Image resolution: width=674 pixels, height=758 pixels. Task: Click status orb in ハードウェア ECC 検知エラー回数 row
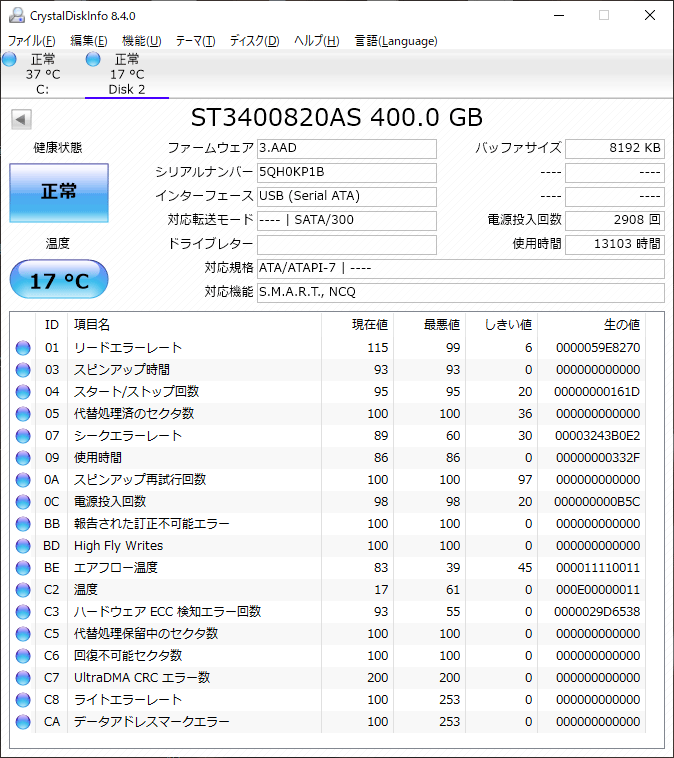[23, 612]
